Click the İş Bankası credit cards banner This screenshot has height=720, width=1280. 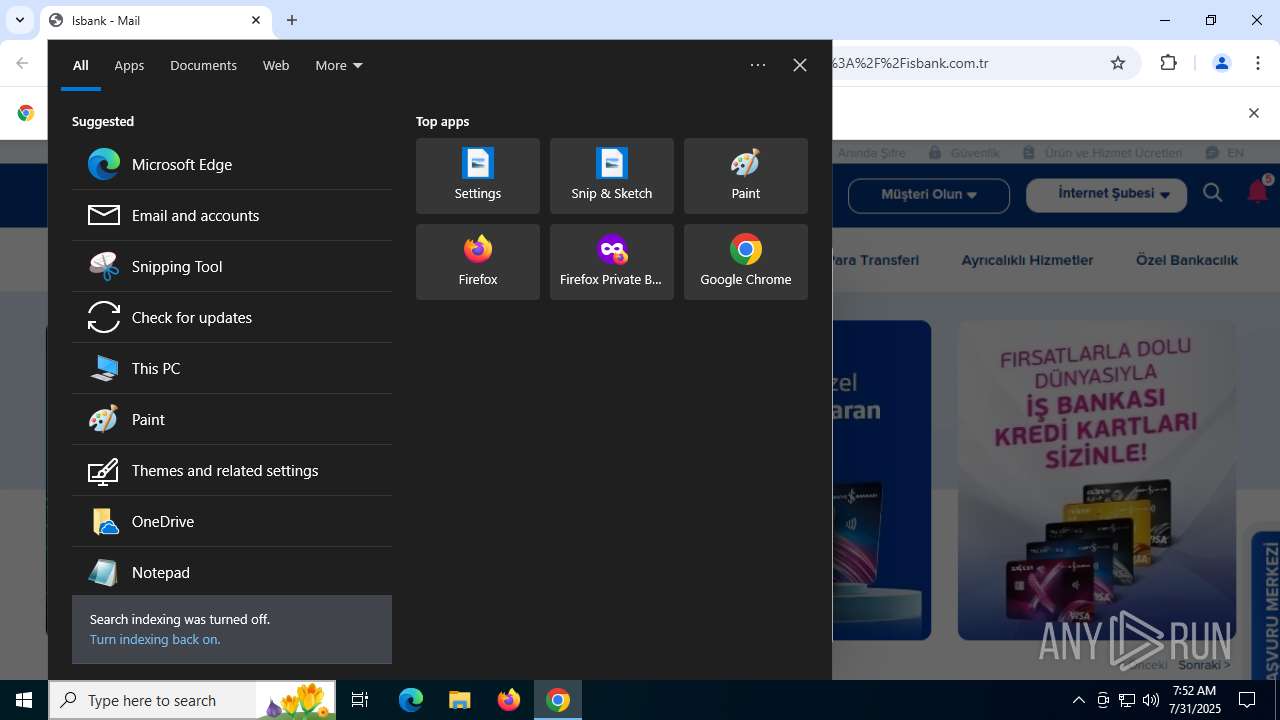point(1097,480)
